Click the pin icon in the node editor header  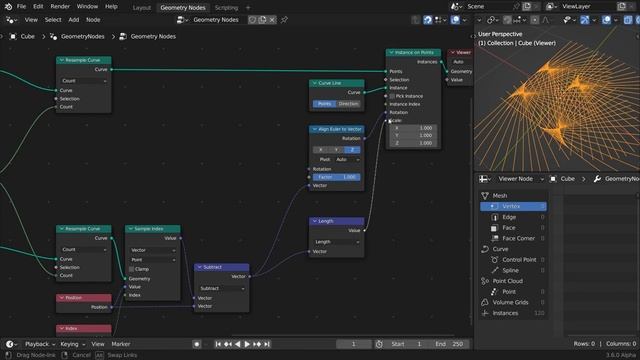284,20
